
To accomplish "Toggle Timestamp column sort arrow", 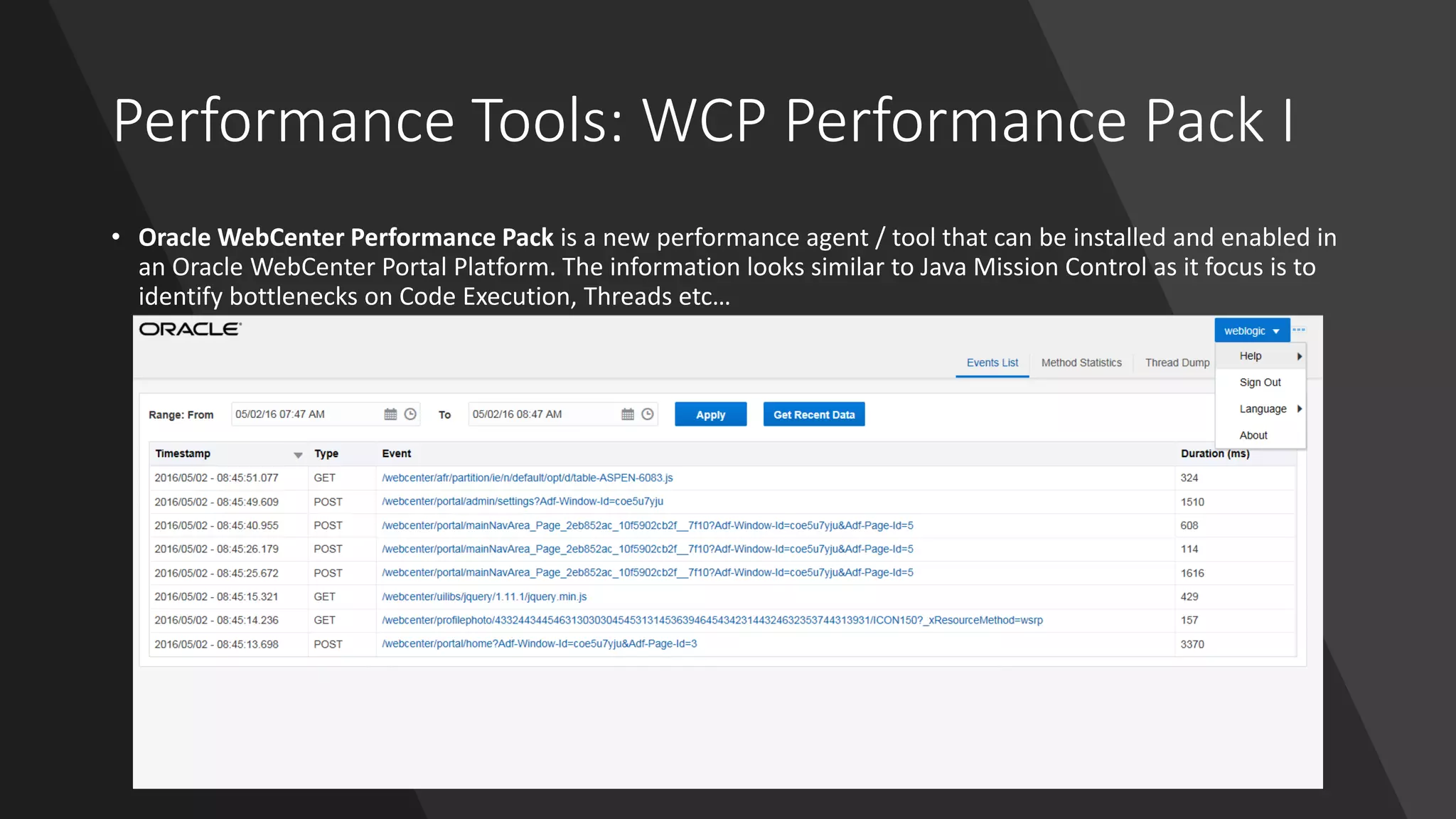I will [x=298, y=454].
